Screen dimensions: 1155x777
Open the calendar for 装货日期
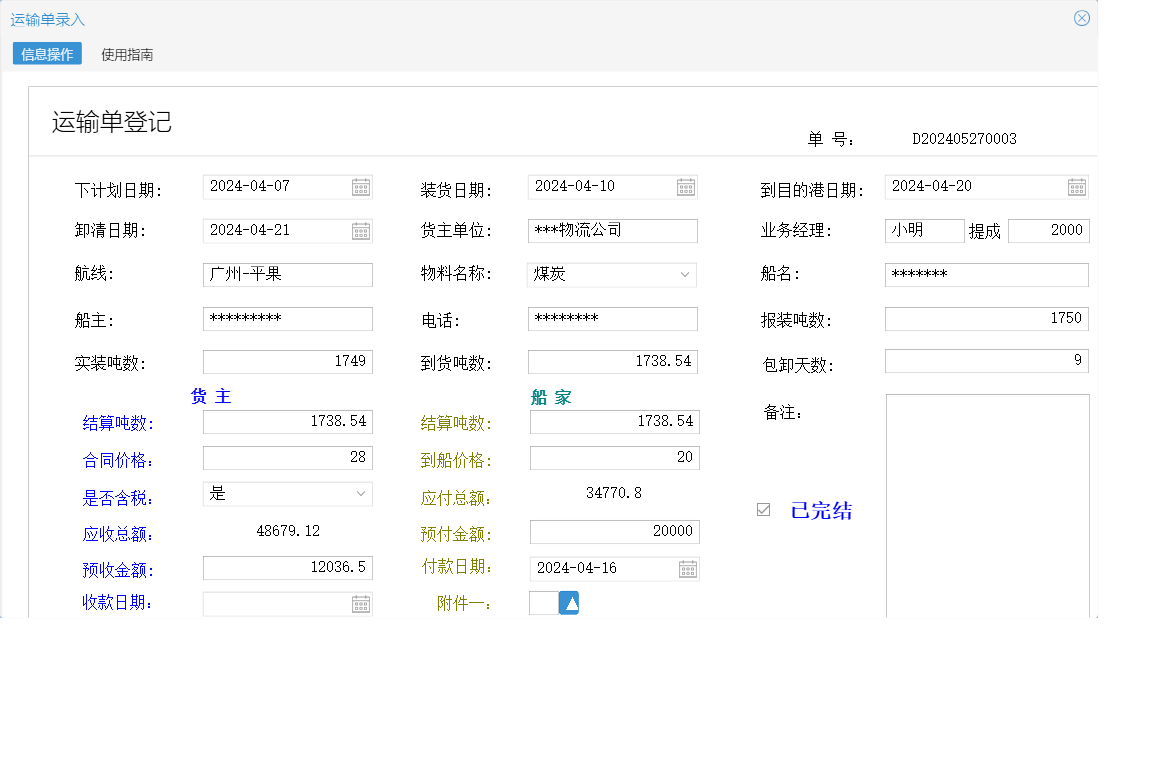[x=685, y=186]
